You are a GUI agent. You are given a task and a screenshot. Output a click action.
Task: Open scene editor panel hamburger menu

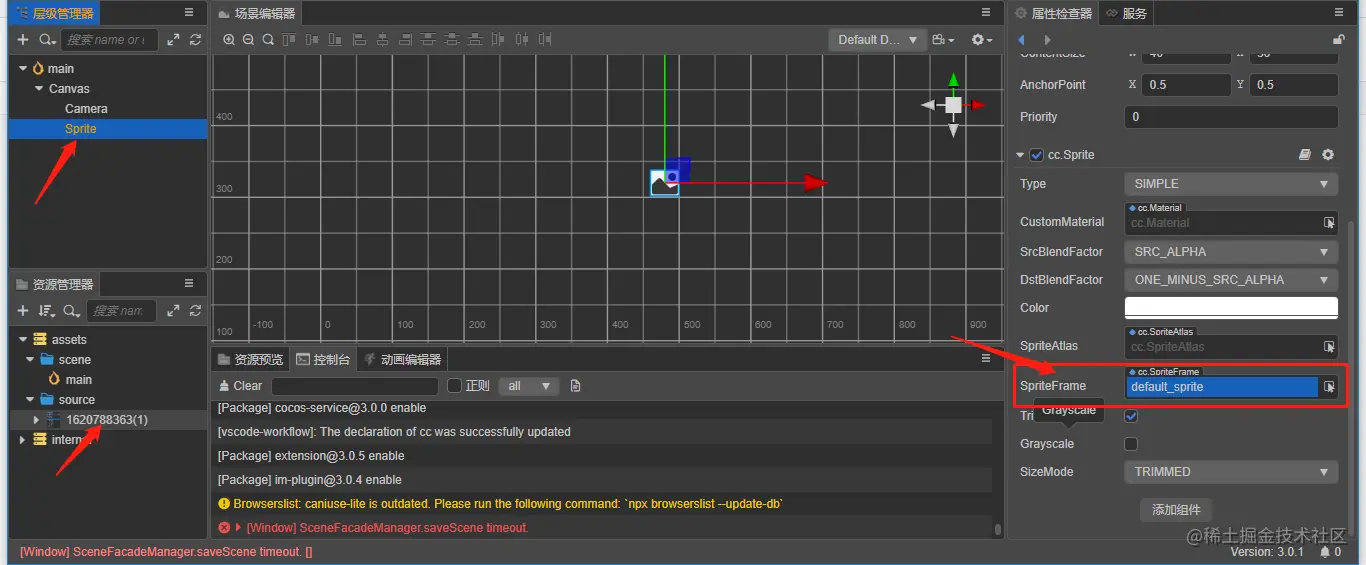(985, 12)
